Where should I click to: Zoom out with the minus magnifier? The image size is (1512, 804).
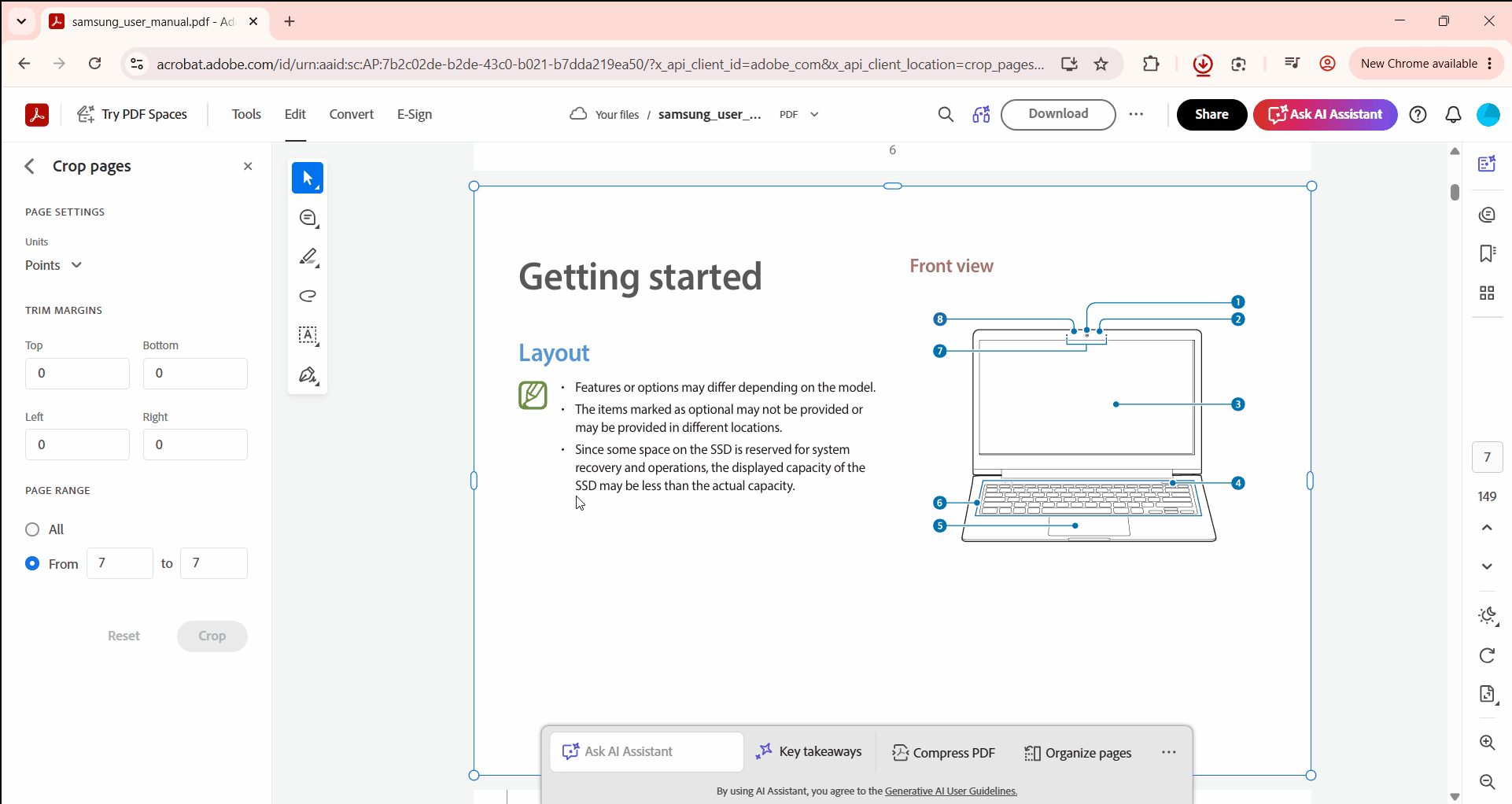point(1487,782)
